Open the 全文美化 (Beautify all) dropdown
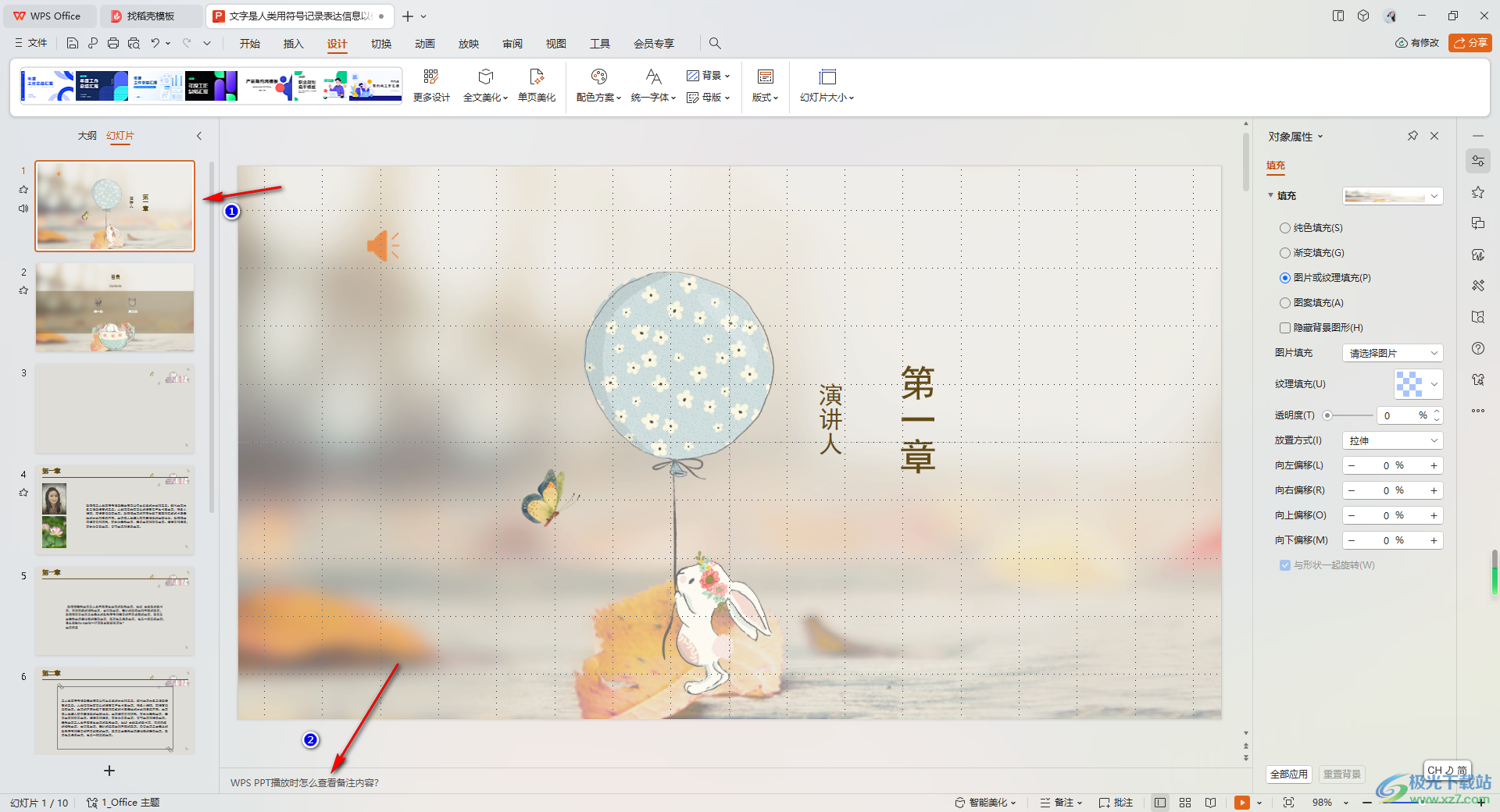 click(485, 86)
